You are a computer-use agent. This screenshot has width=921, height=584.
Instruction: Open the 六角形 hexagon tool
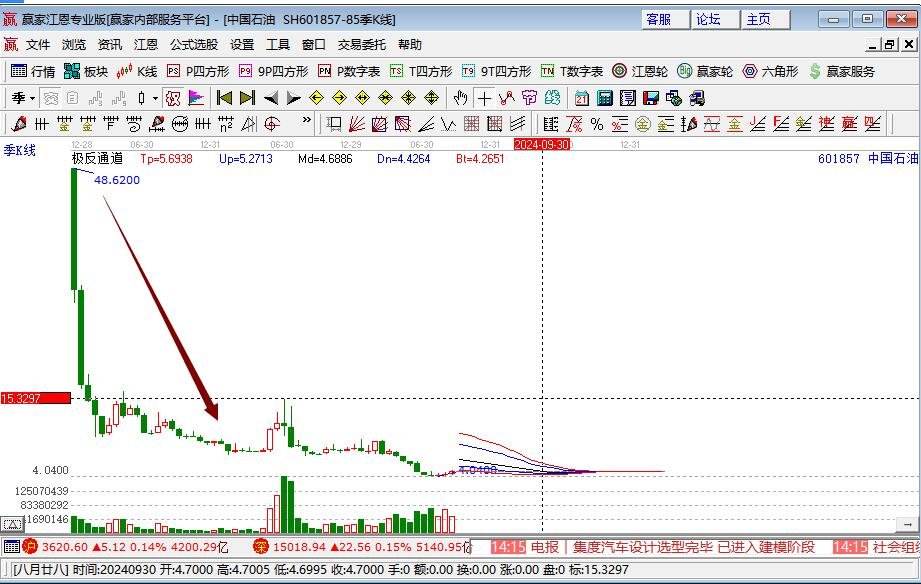(x=771, y=71)
